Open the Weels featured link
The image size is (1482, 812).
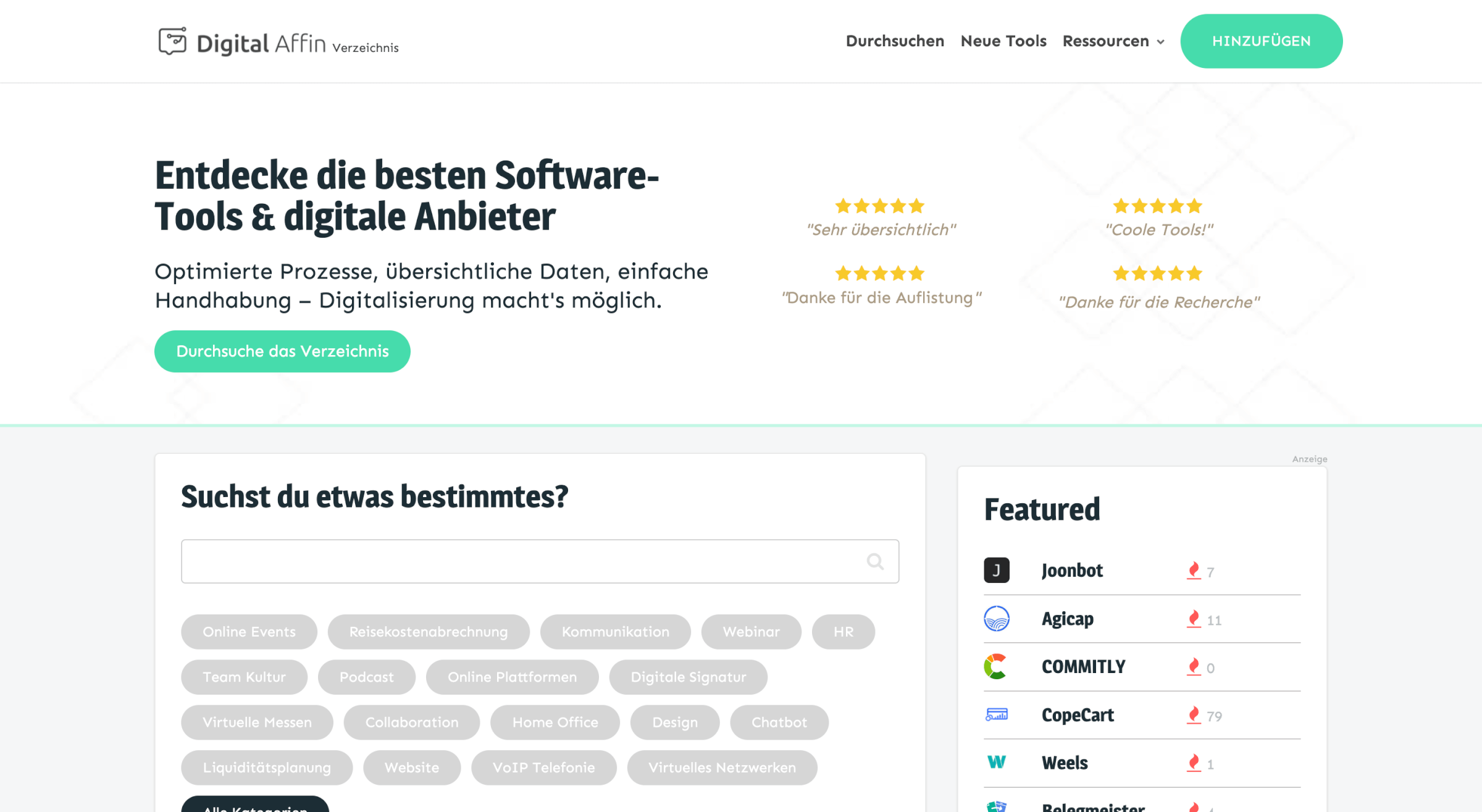click(x=1065, y=763)
